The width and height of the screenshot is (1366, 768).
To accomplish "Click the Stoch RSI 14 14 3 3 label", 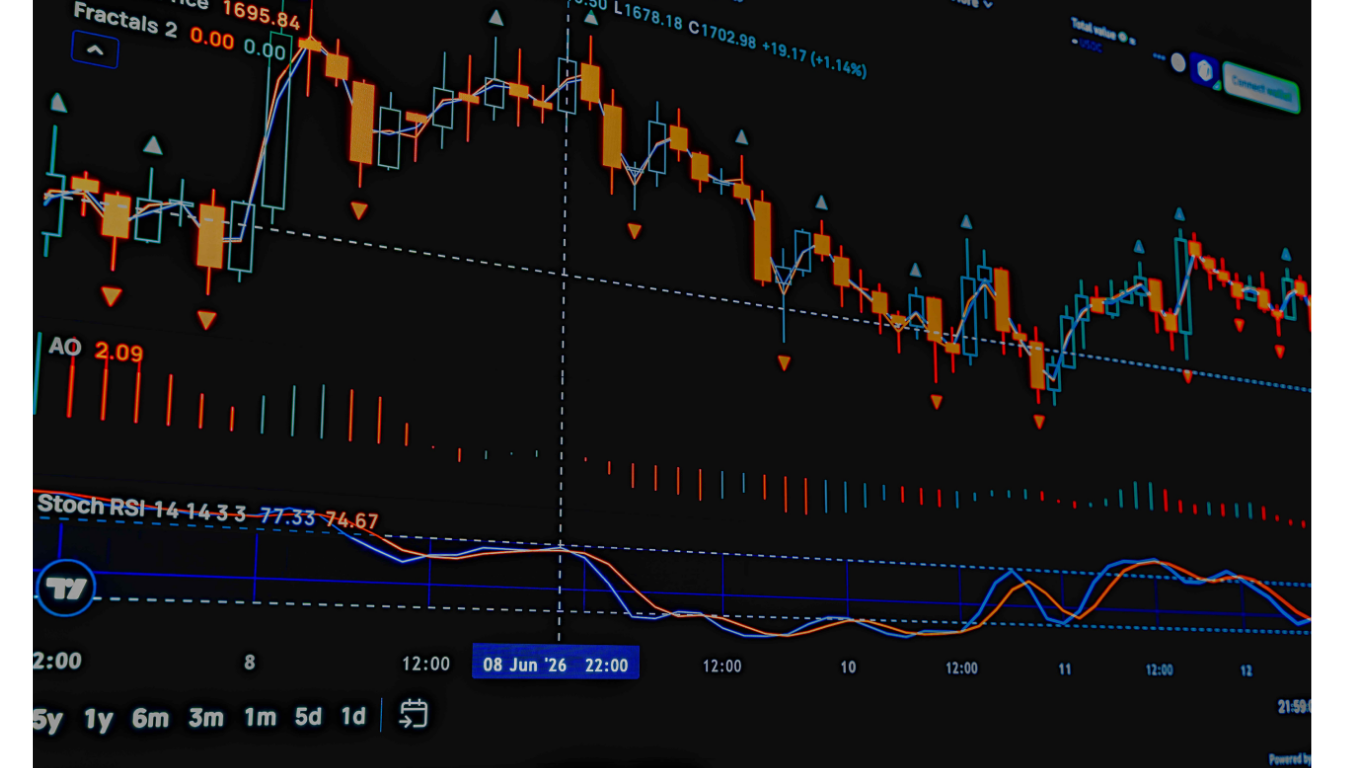I will 141,508.
